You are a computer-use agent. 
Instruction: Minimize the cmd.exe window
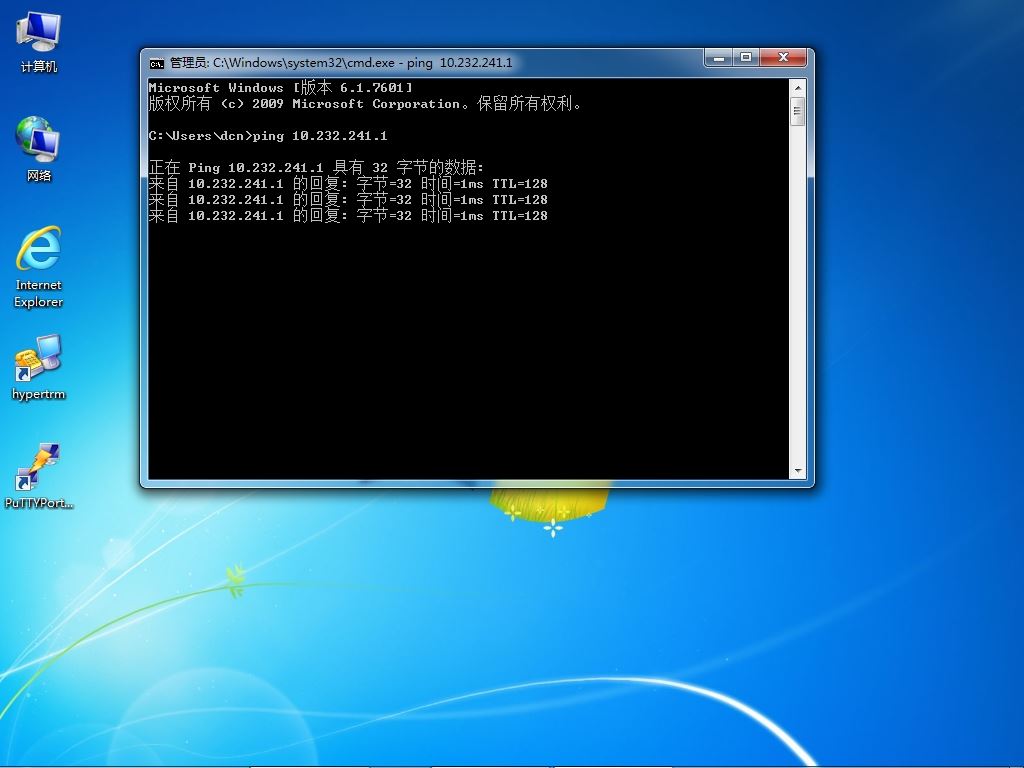click(x=719, y=58)
